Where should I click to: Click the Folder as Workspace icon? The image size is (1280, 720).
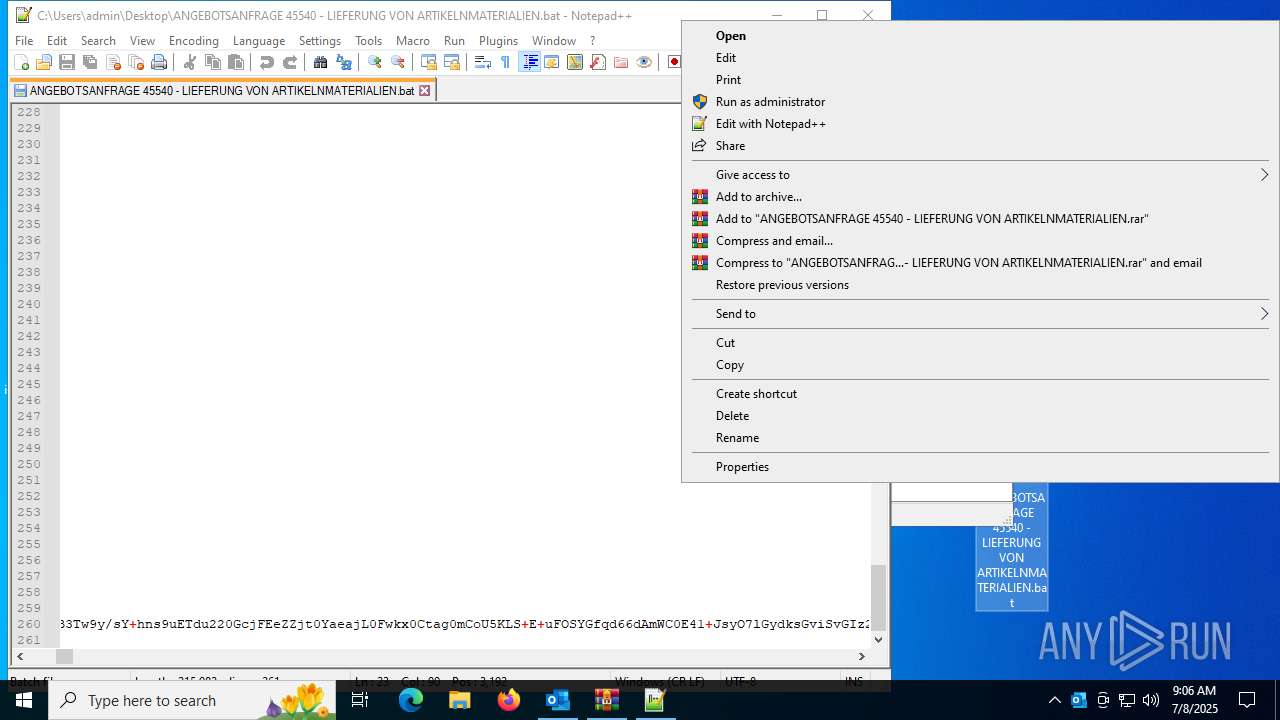(x=621, y=62)
